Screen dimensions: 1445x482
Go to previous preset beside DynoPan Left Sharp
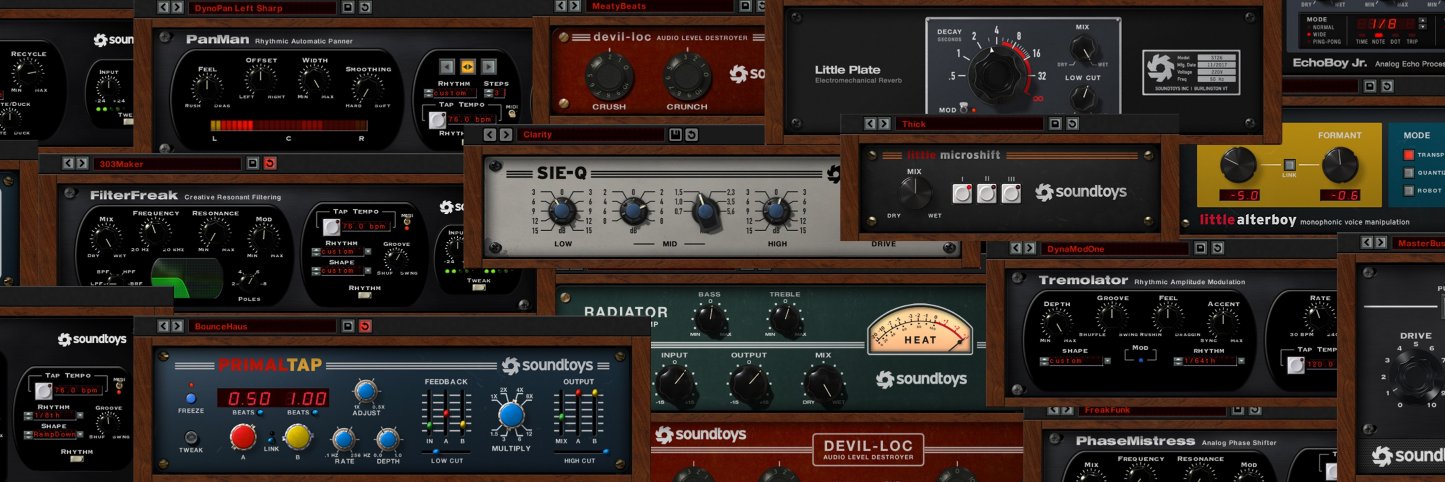164,7
